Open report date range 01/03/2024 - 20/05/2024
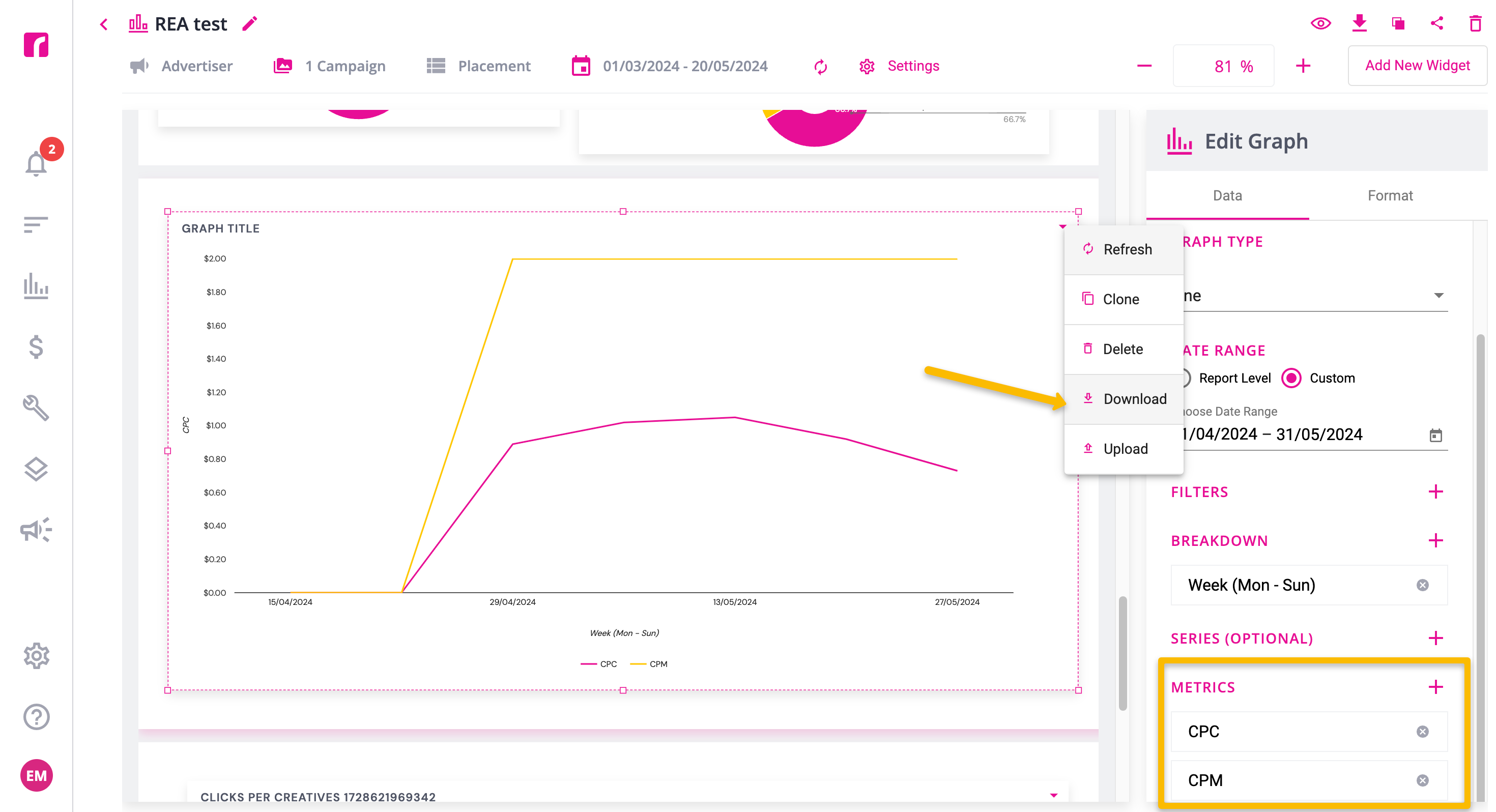This screenshot has height=812, width=1496. coord(670,66)
